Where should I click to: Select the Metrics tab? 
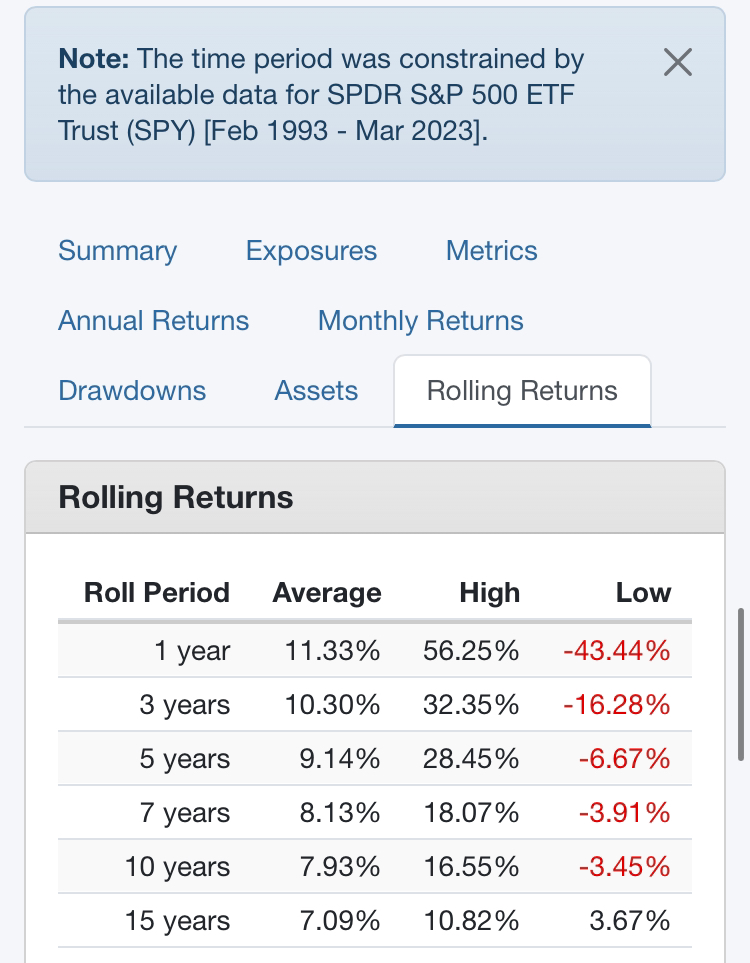pos(491,251)
